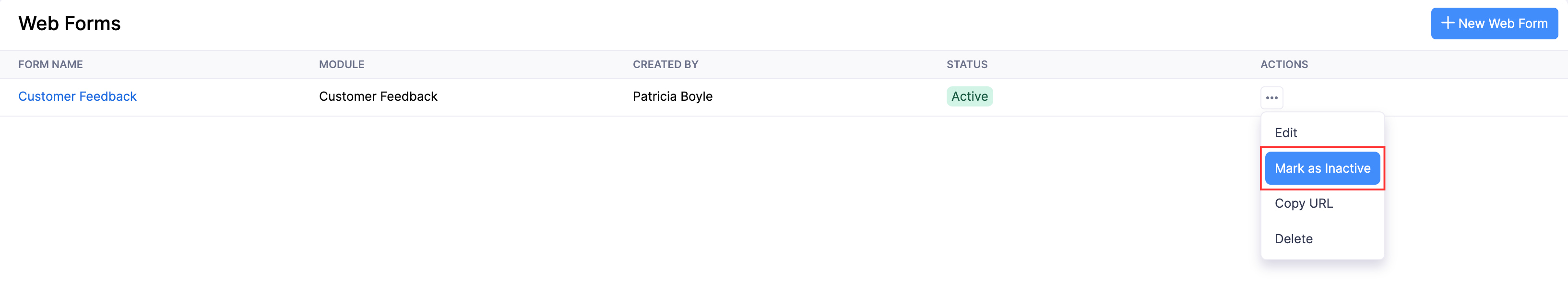Sort by the FORM NAME column header
The image size is (1568, 284).
[50, 64]
